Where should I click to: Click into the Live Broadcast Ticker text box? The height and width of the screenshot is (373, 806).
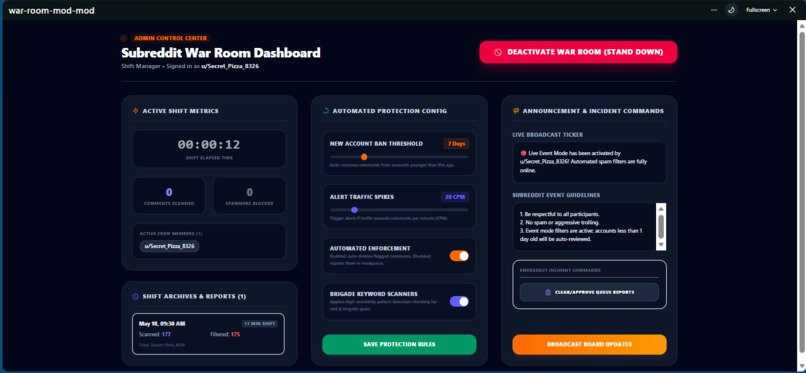[x=590, y=162]
